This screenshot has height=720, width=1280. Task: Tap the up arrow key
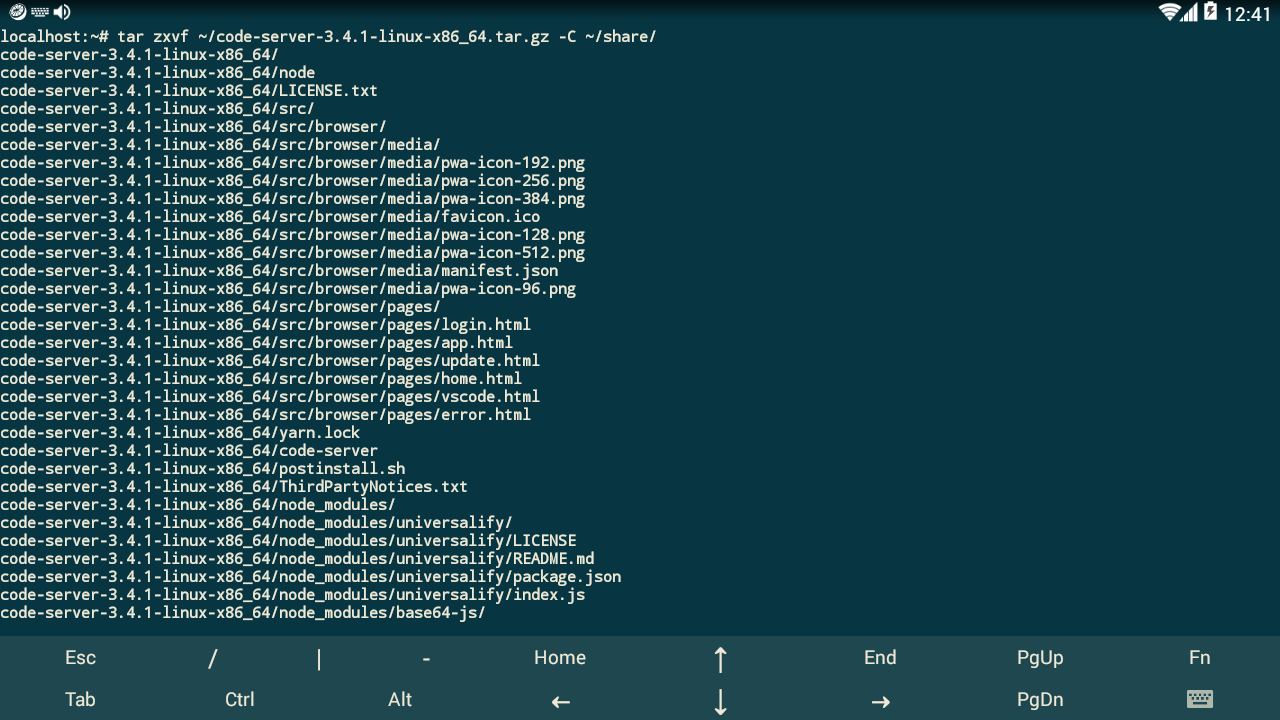[x=720, y=659]
